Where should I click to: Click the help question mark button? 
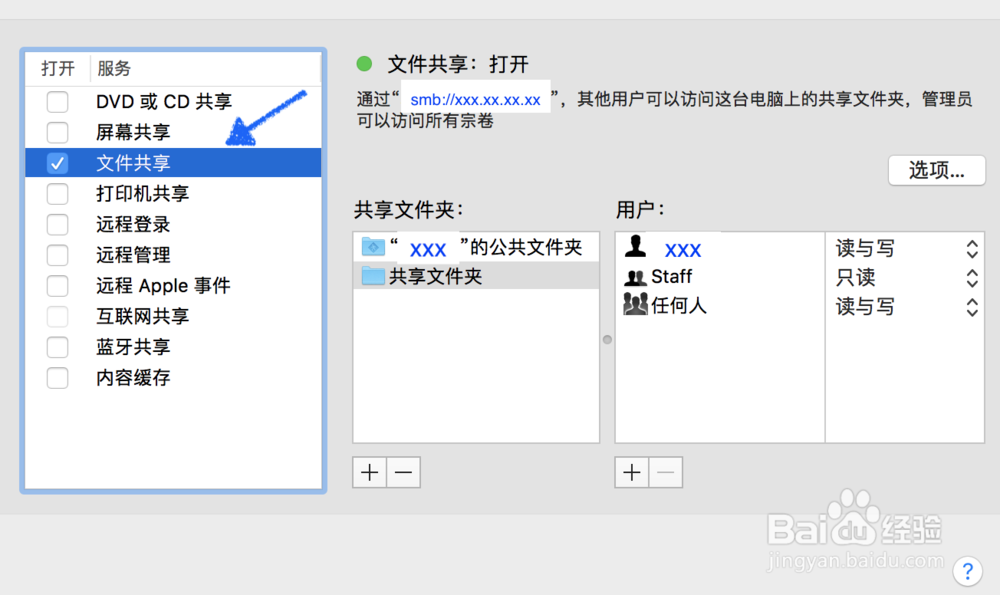(x=967, y=570)
